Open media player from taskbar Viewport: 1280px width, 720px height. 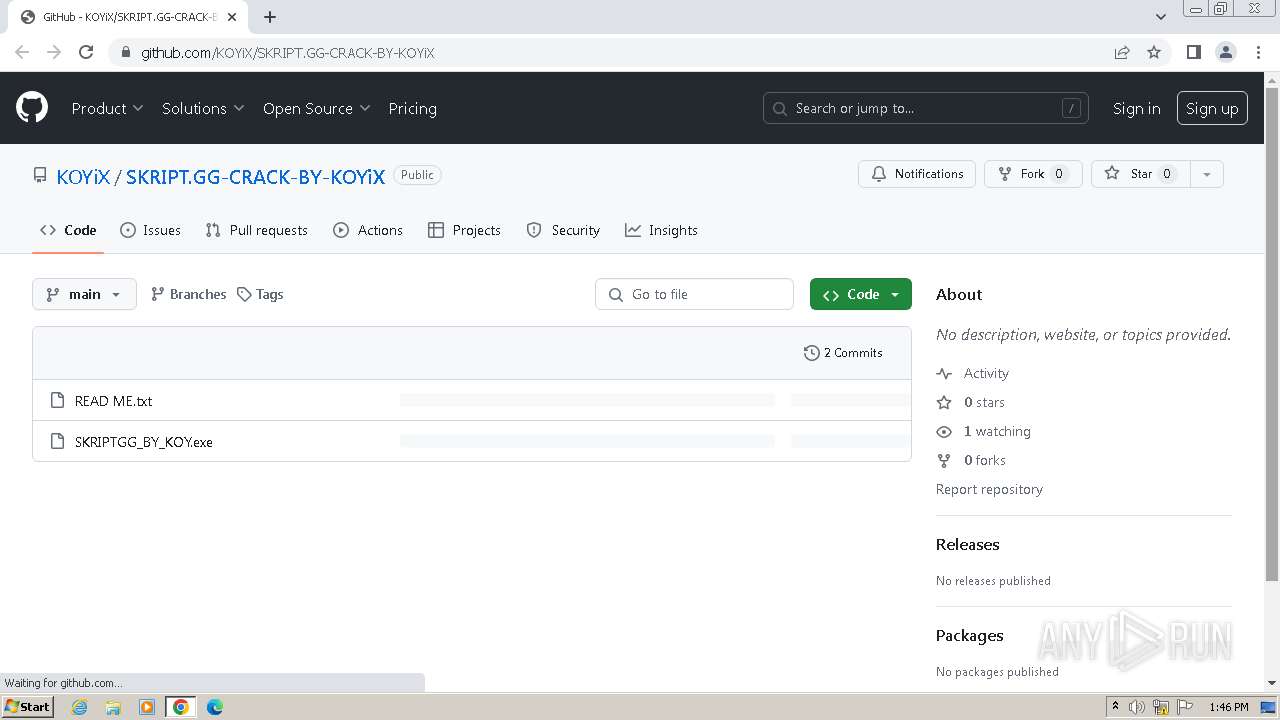click(x=147, y=707)
